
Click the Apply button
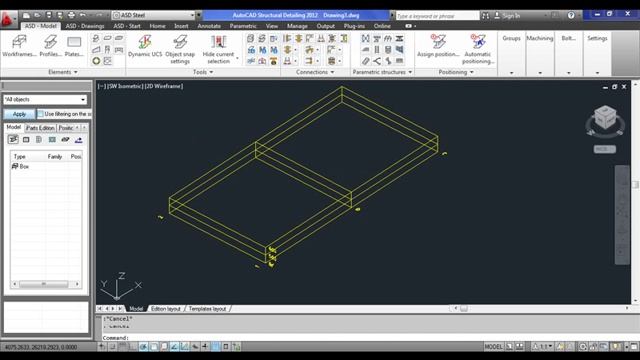pyautogui.click(x=19, y=114)
